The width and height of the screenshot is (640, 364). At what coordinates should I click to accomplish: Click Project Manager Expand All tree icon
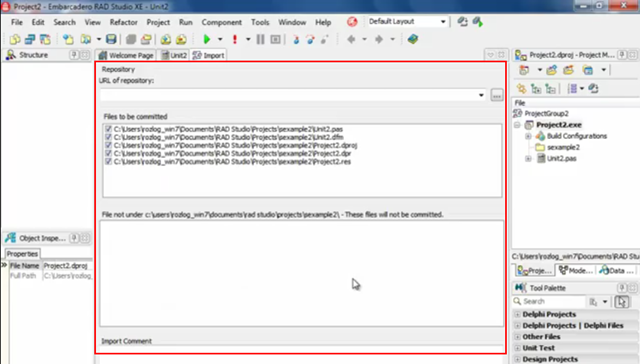(x=536, y=89)
